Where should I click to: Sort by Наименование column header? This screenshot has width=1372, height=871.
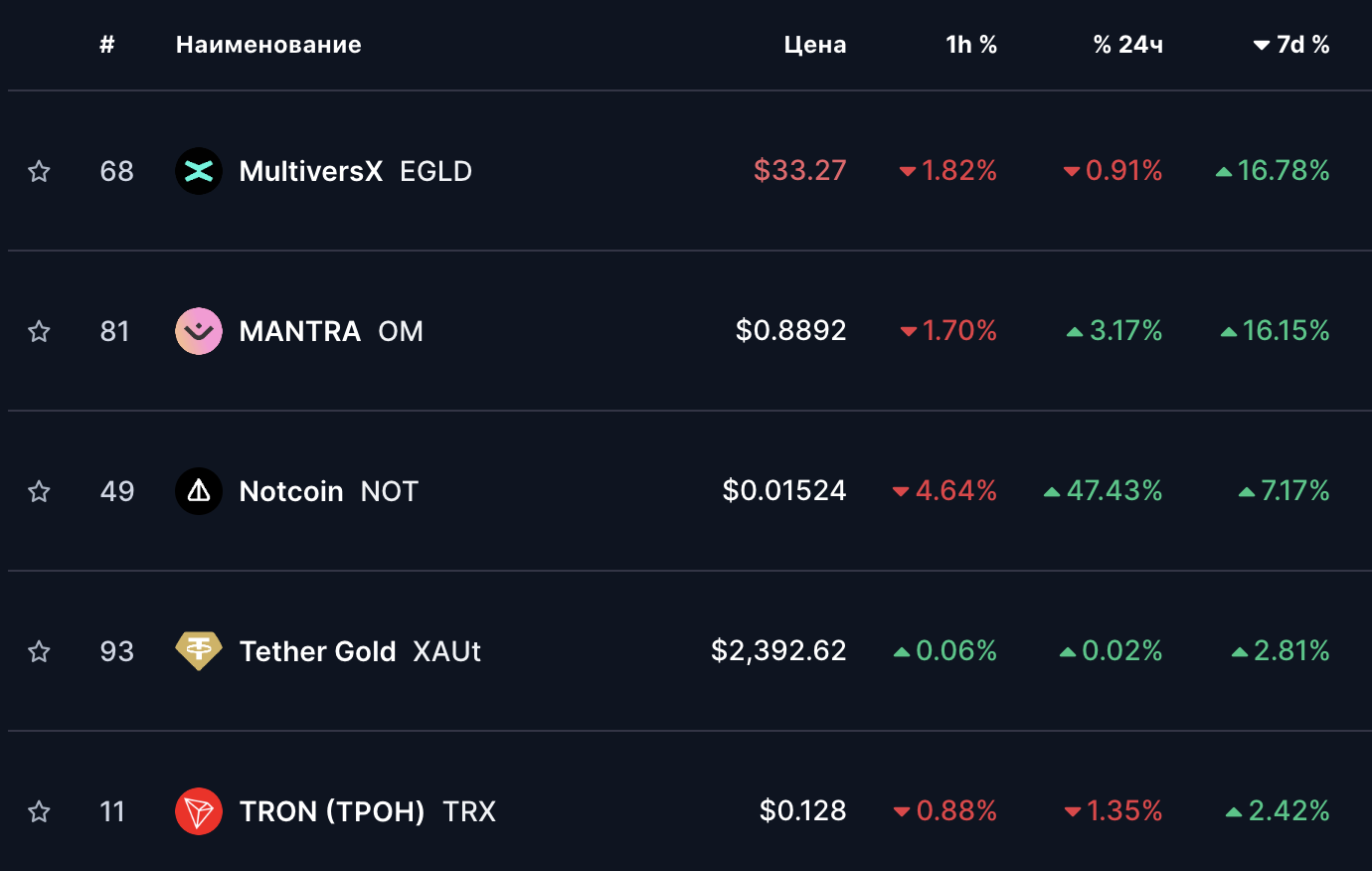click(268, 45)
